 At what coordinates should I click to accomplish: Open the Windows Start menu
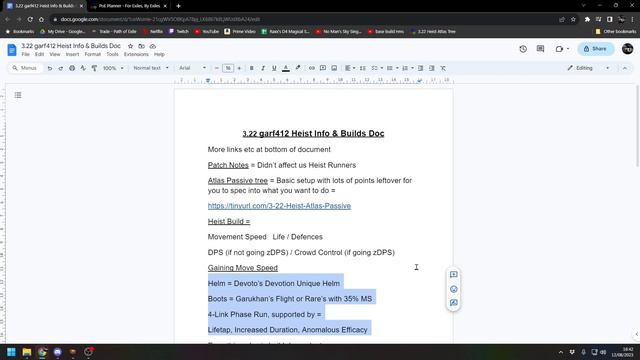tap(11, 352)
